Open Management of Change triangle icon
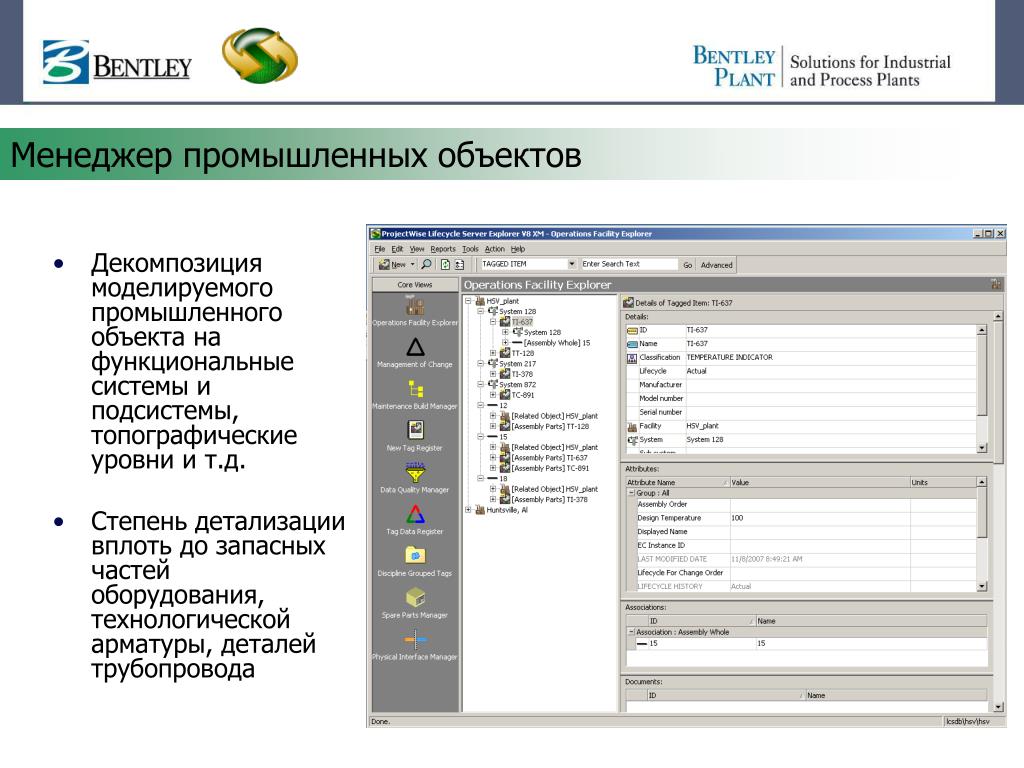The image size is (1024, 768). [x=415, y=347]
